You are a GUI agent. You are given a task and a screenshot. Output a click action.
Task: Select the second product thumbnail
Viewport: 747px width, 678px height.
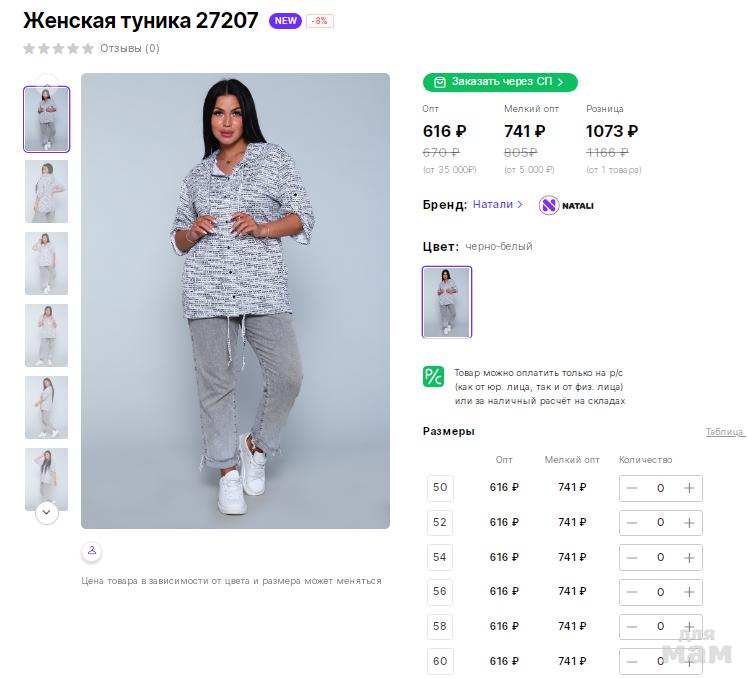46,191
